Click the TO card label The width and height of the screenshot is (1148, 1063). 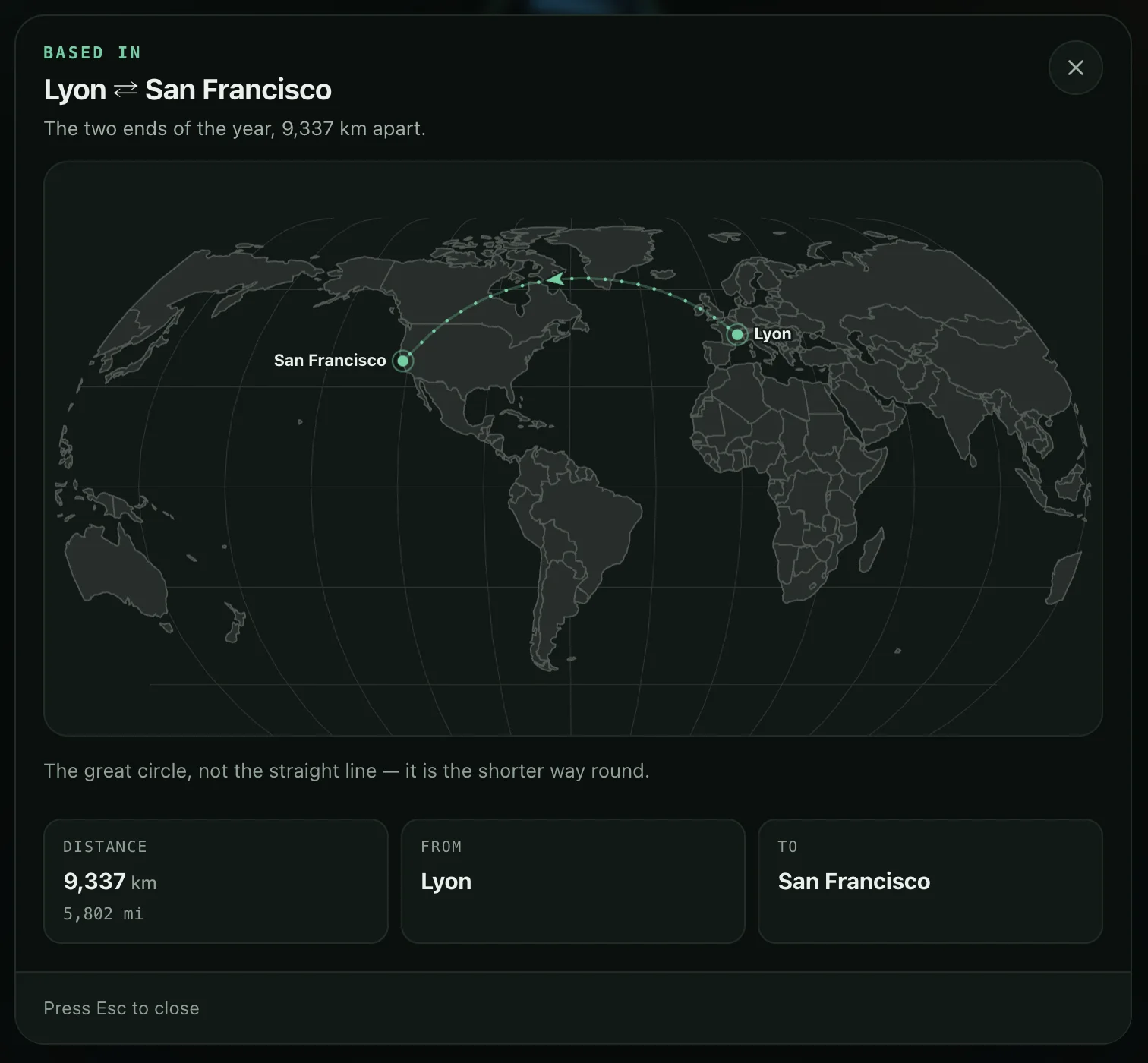[787, 847]
